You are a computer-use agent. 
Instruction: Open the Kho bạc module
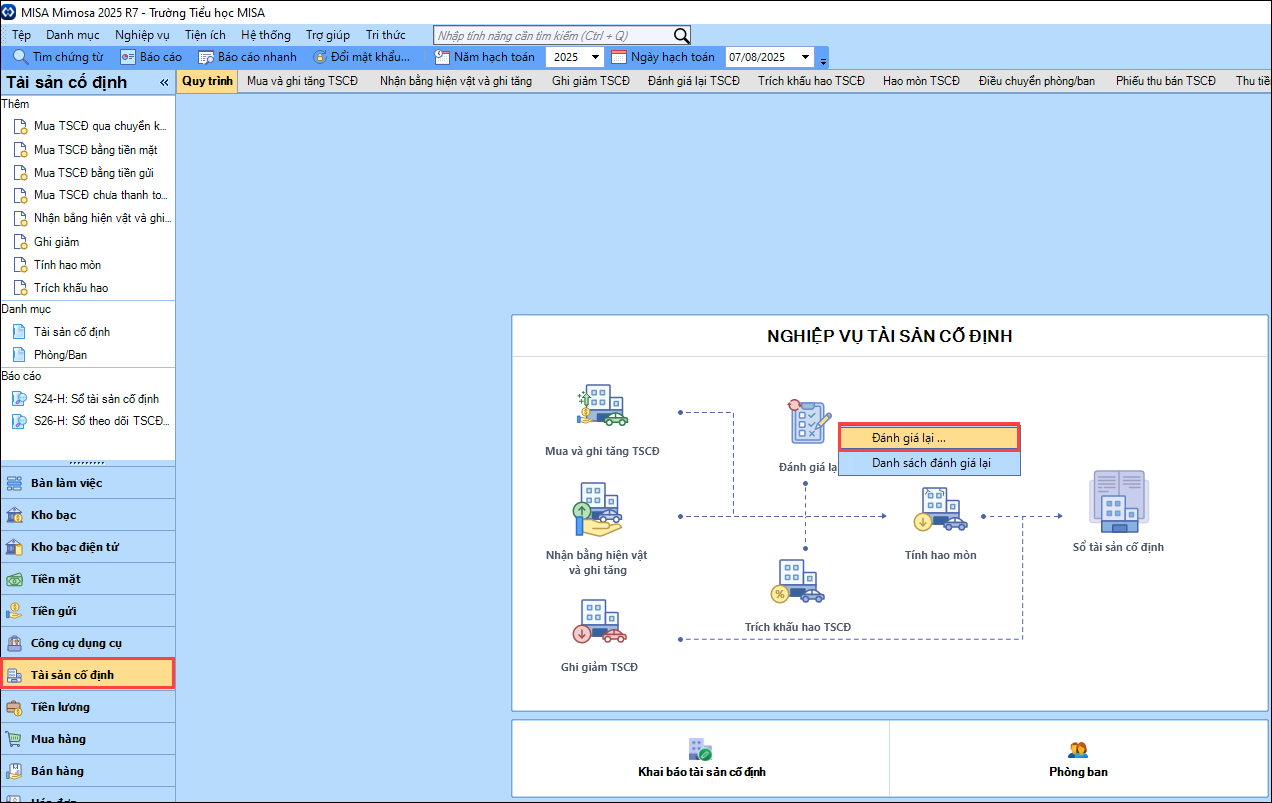88,515
